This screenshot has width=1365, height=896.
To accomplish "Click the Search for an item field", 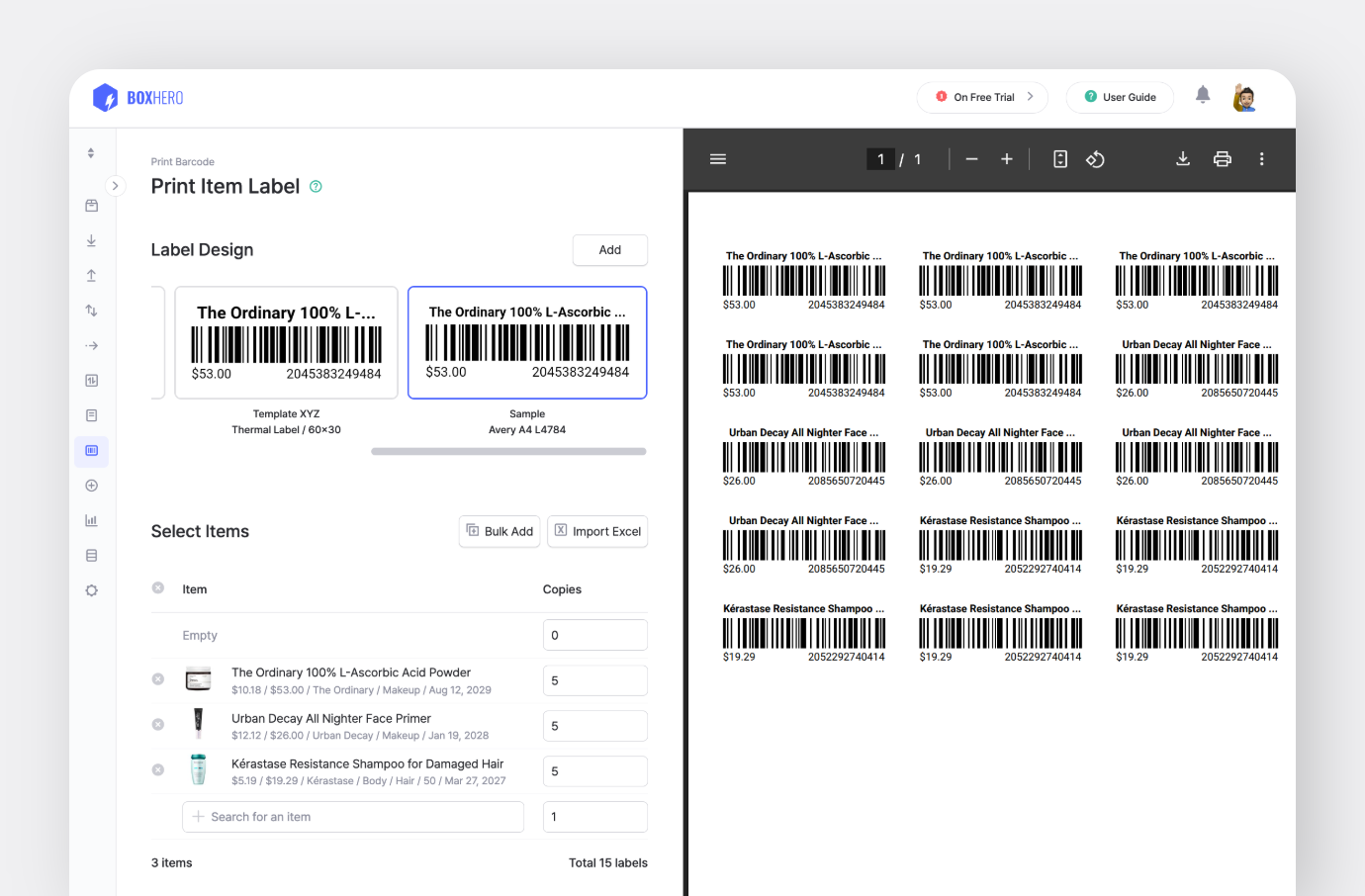I will [353, 817].
